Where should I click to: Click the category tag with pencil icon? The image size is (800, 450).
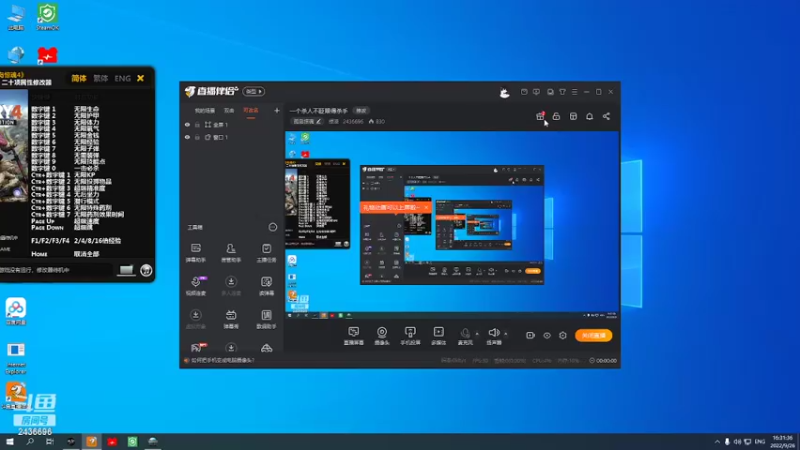[x=307, y=121]
